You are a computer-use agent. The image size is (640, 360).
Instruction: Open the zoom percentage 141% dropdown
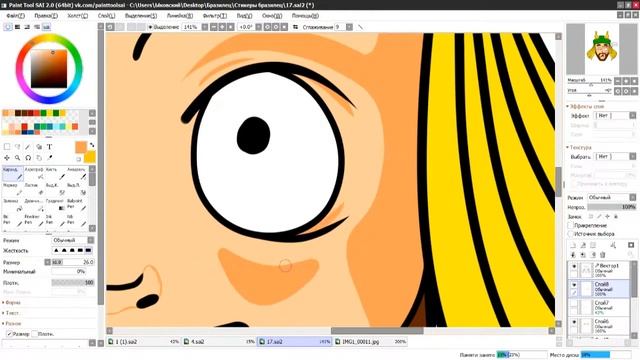pos(205,27)
